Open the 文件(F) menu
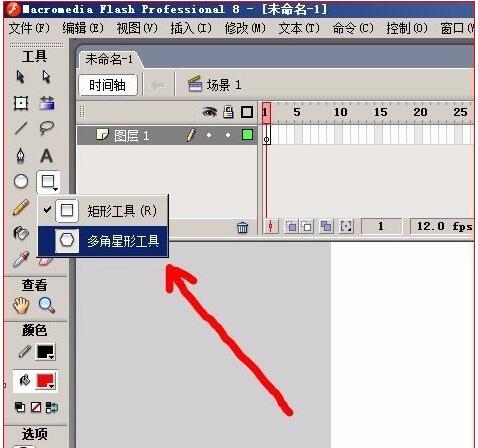 click(x=29, y=28)
